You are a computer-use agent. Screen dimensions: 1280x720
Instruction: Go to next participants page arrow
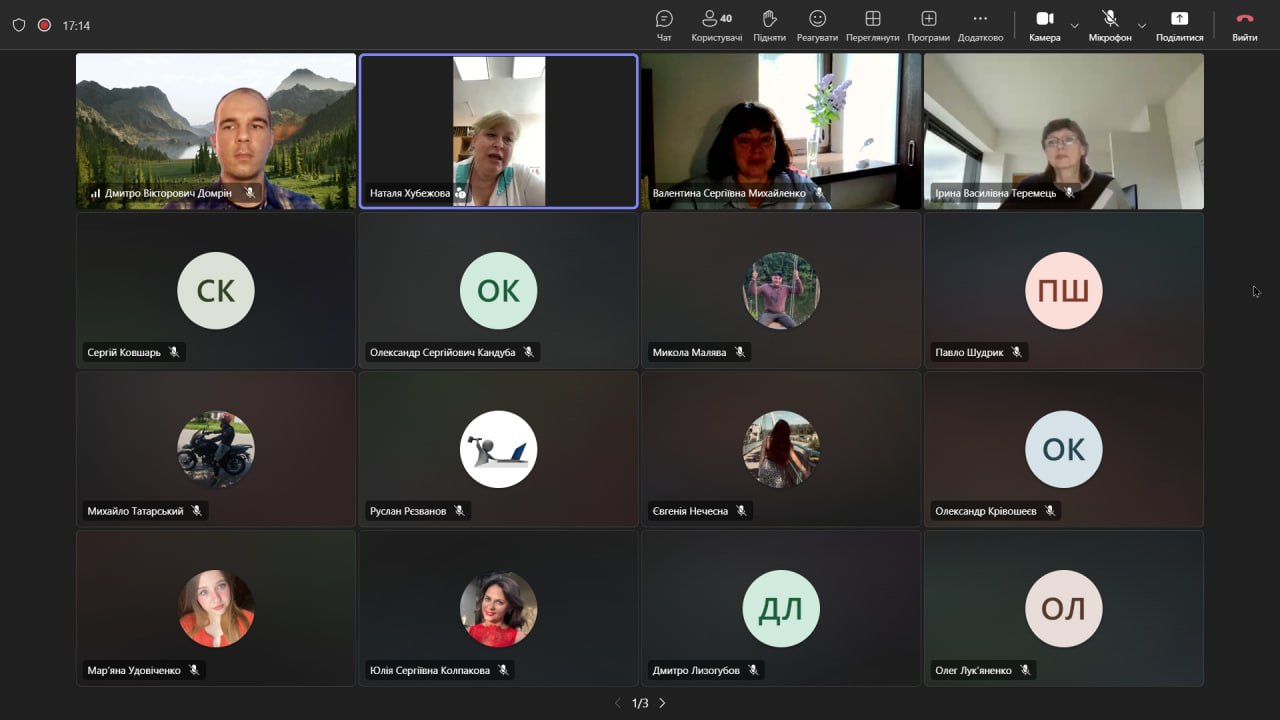pyautogui.click(x=662, y=703)
